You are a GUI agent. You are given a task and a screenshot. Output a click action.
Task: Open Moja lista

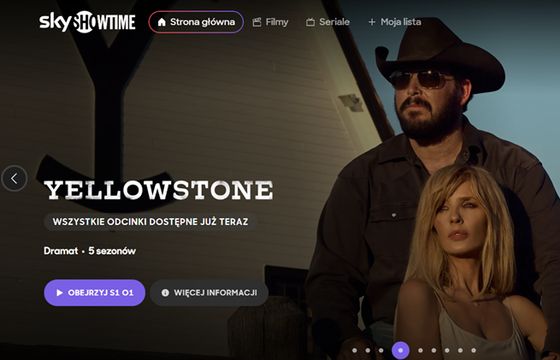pos(395,22)
